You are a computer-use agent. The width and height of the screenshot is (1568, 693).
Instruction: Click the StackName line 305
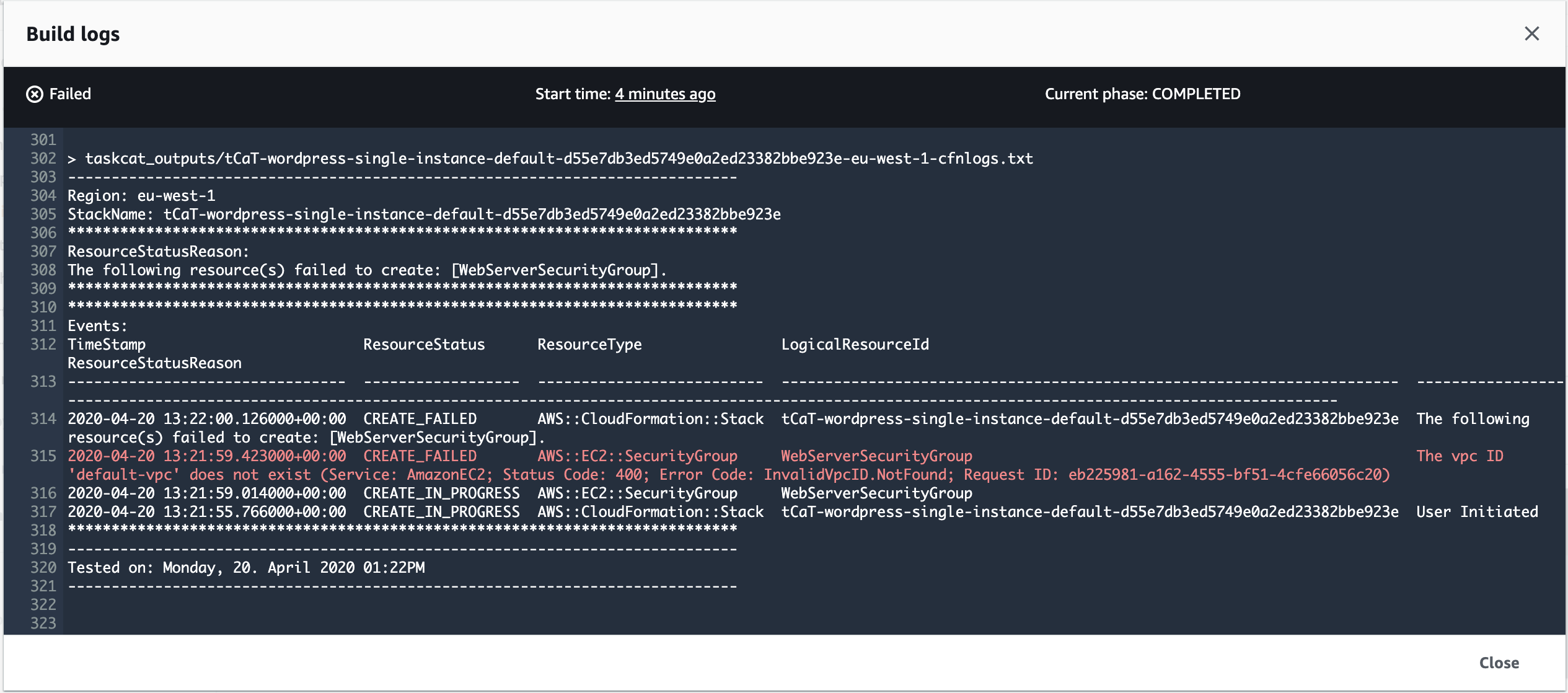coord(424,214)
